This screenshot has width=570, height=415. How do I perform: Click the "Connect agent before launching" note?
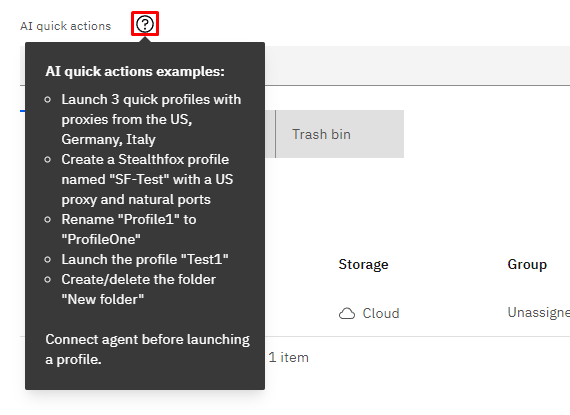pyautogui.click(x=148, y=349)
